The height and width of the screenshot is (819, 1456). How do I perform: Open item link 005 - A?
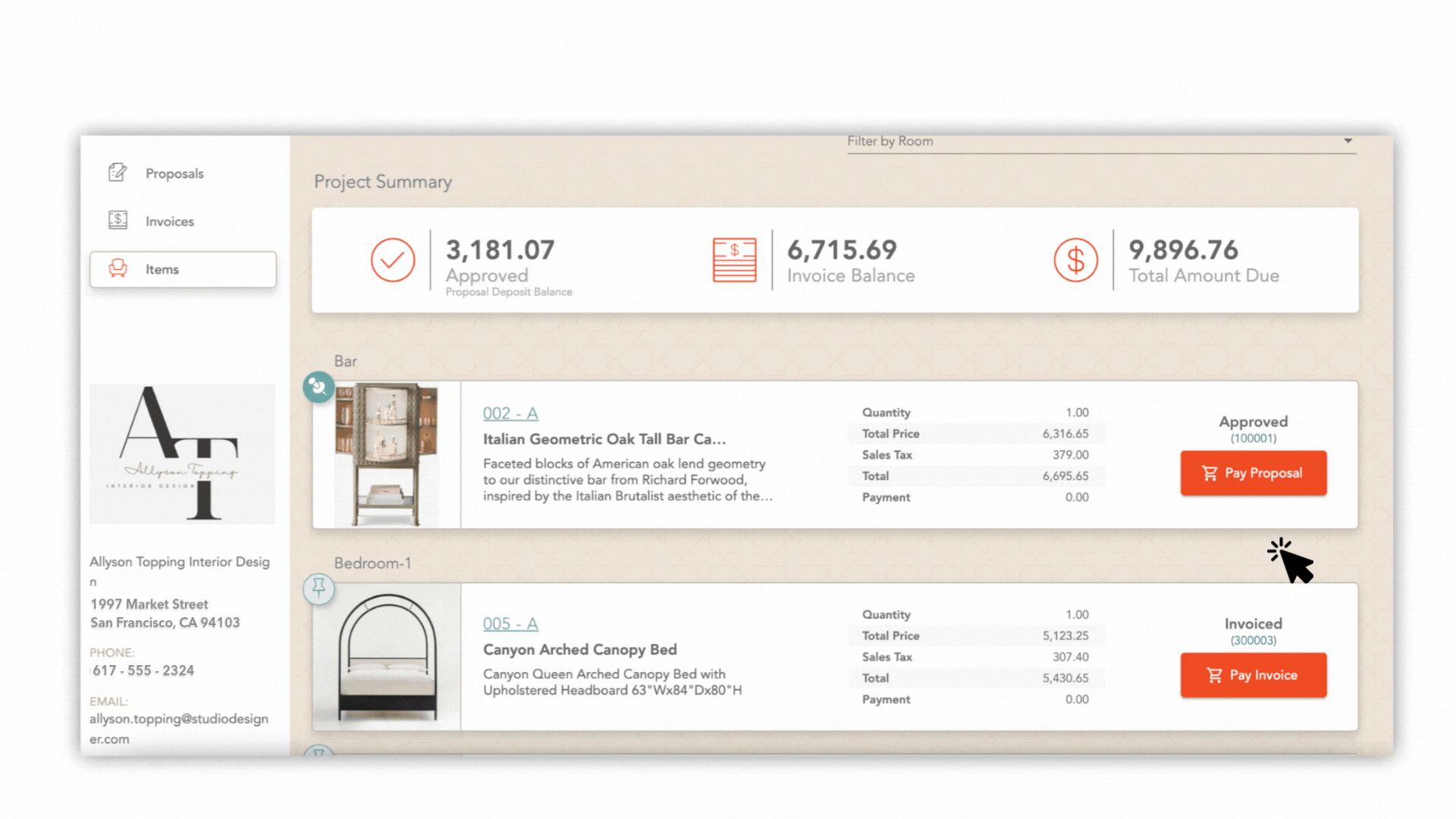click(510, 623)
